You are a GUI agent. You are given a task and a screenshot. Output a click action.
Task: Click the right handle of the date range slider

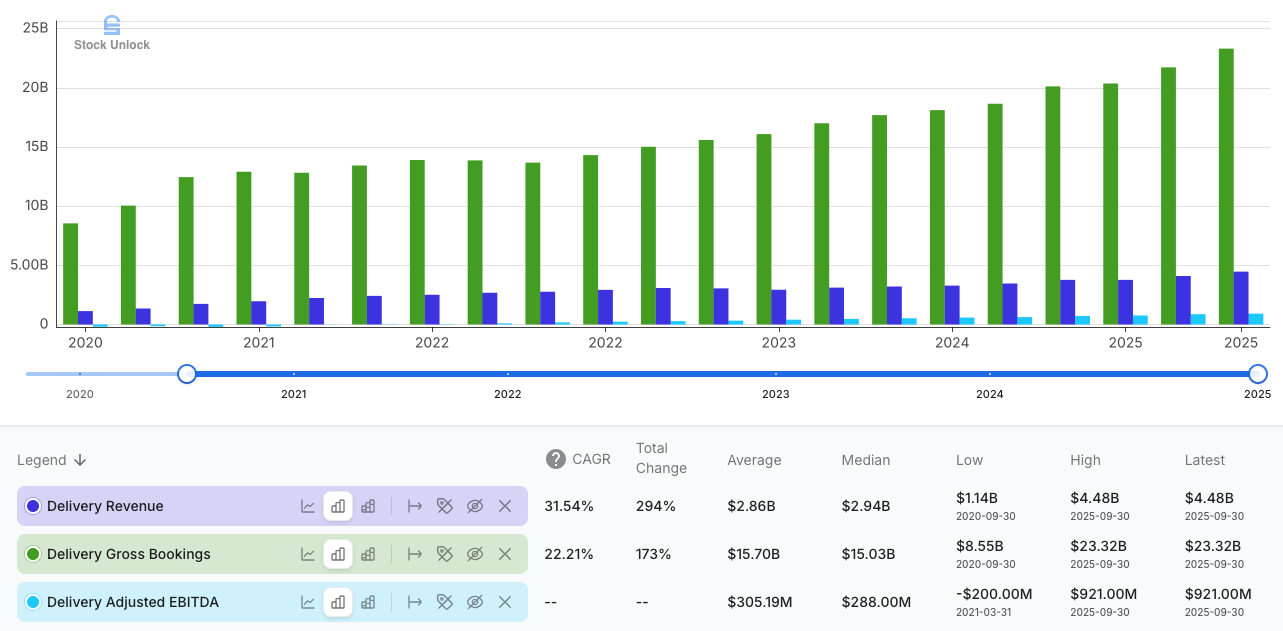(x=1258, y=374)
